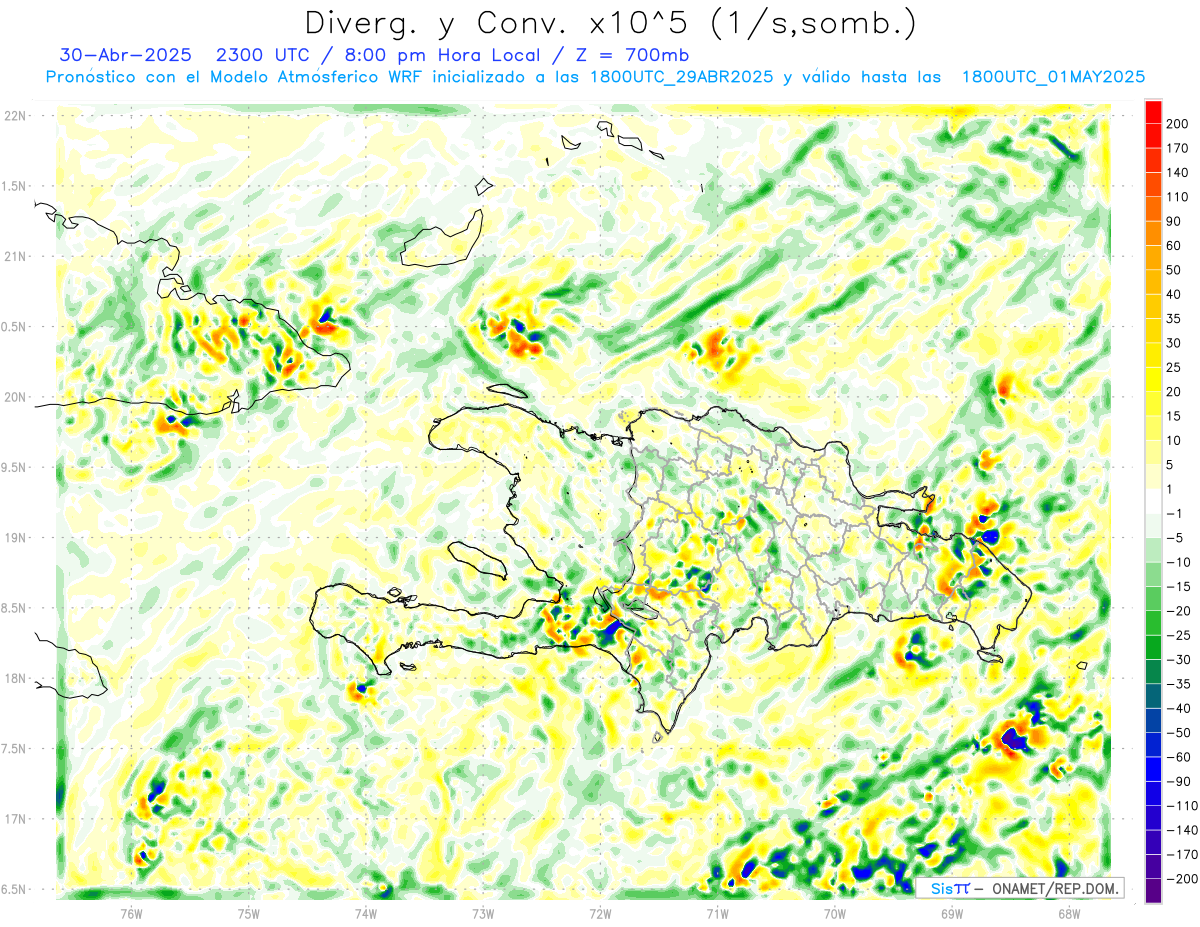Screen dimensions: 1200x927
Task: Click the '21N' latitude axis label
Action: [x=15, y=256]
